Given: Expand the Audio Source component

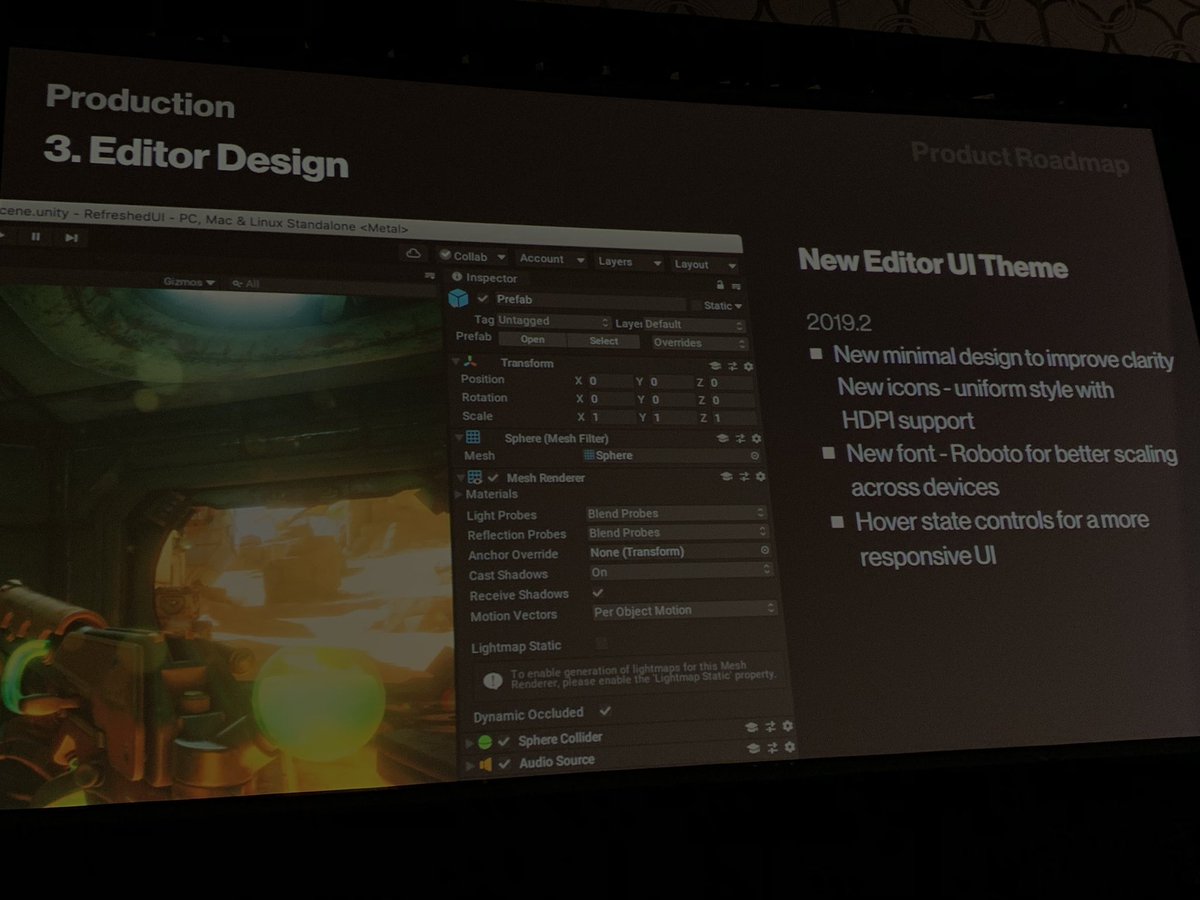Looking at the screenshot, I should click(x=471, y=765).
